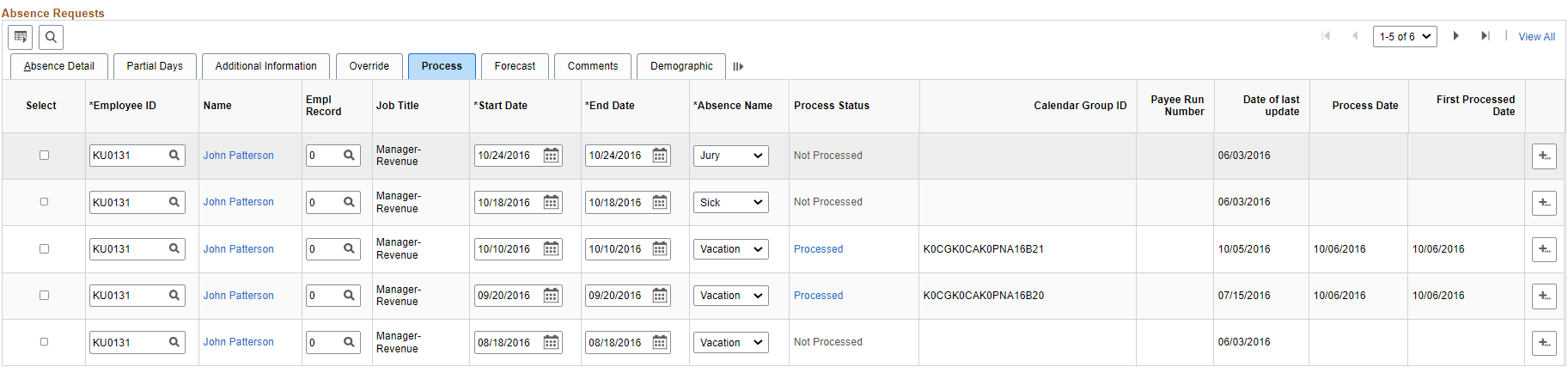1568x373 pixels.
Task: Open Employee ID lookup in Sick row
Action: coord(174,202)
